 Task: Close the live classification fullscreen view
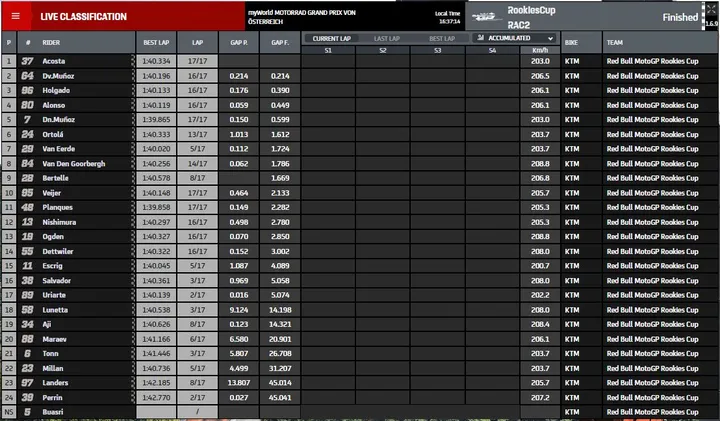pyautogui.click(x=711, y=9)
